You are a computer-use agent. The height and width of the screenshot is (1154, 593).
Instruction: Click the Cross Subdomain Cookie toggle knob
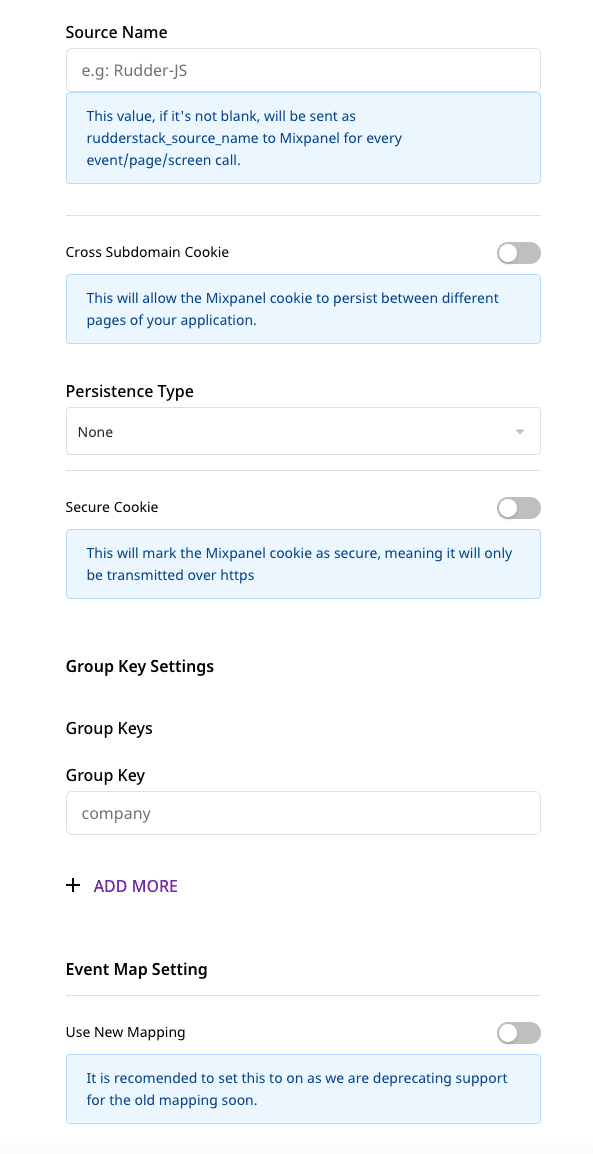[x=510, y=253]
